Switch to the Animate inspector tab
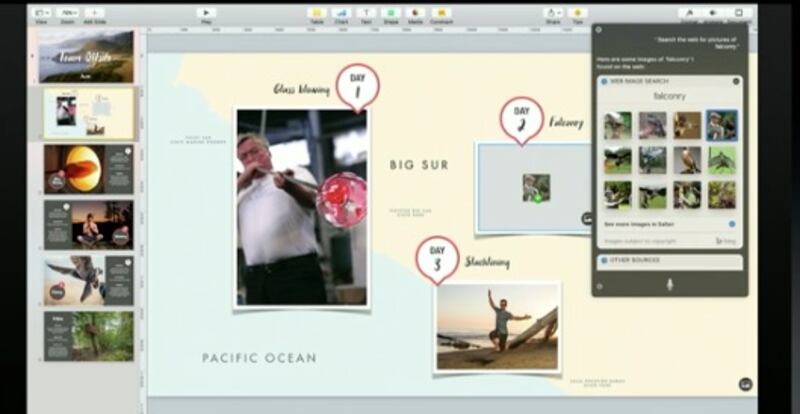Image resolution: width=800 pixels, height=414 pixels. point(714,13)
